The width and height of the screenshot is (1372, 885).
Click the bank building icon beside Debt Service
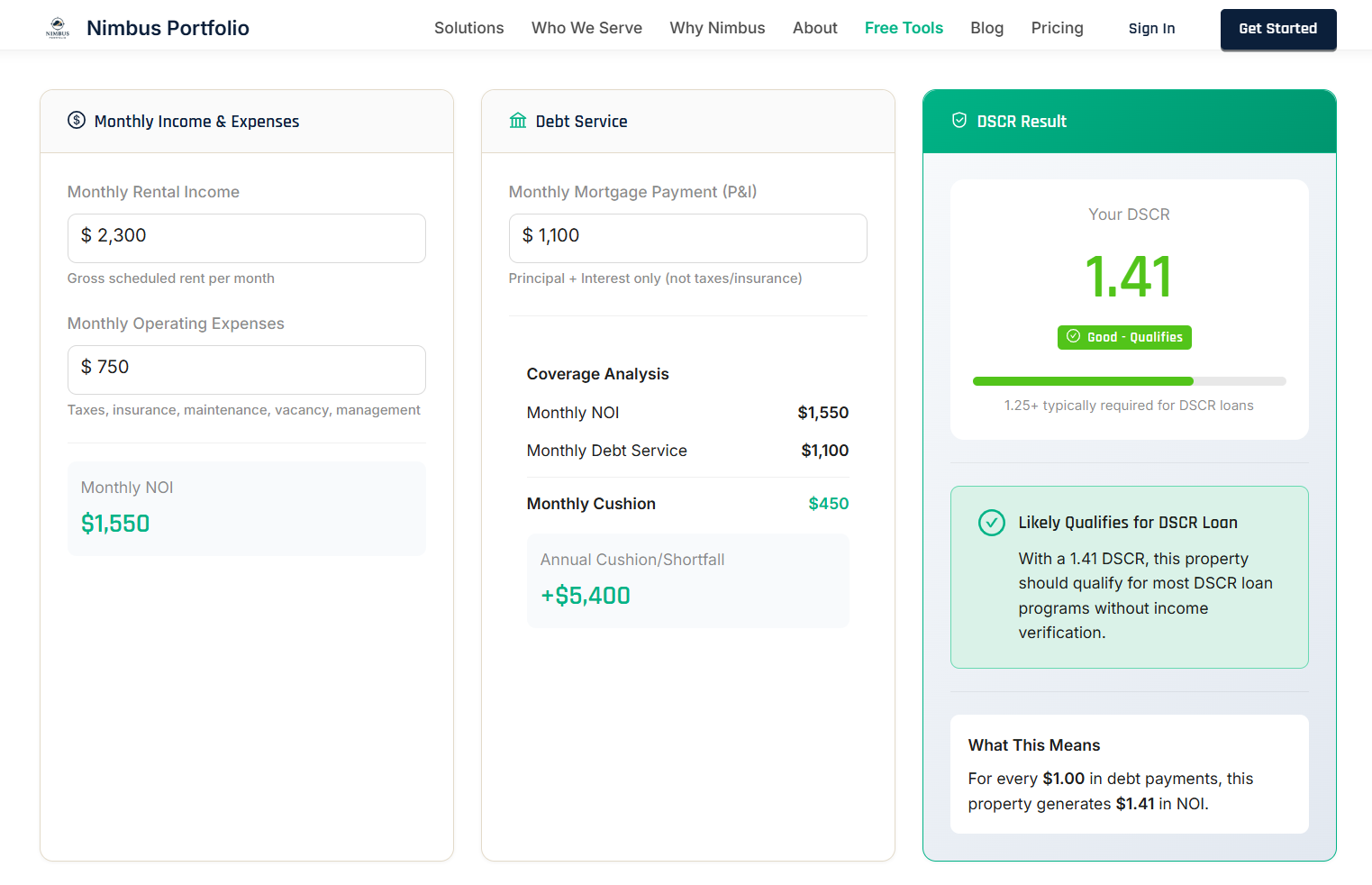tap(518, 121)
